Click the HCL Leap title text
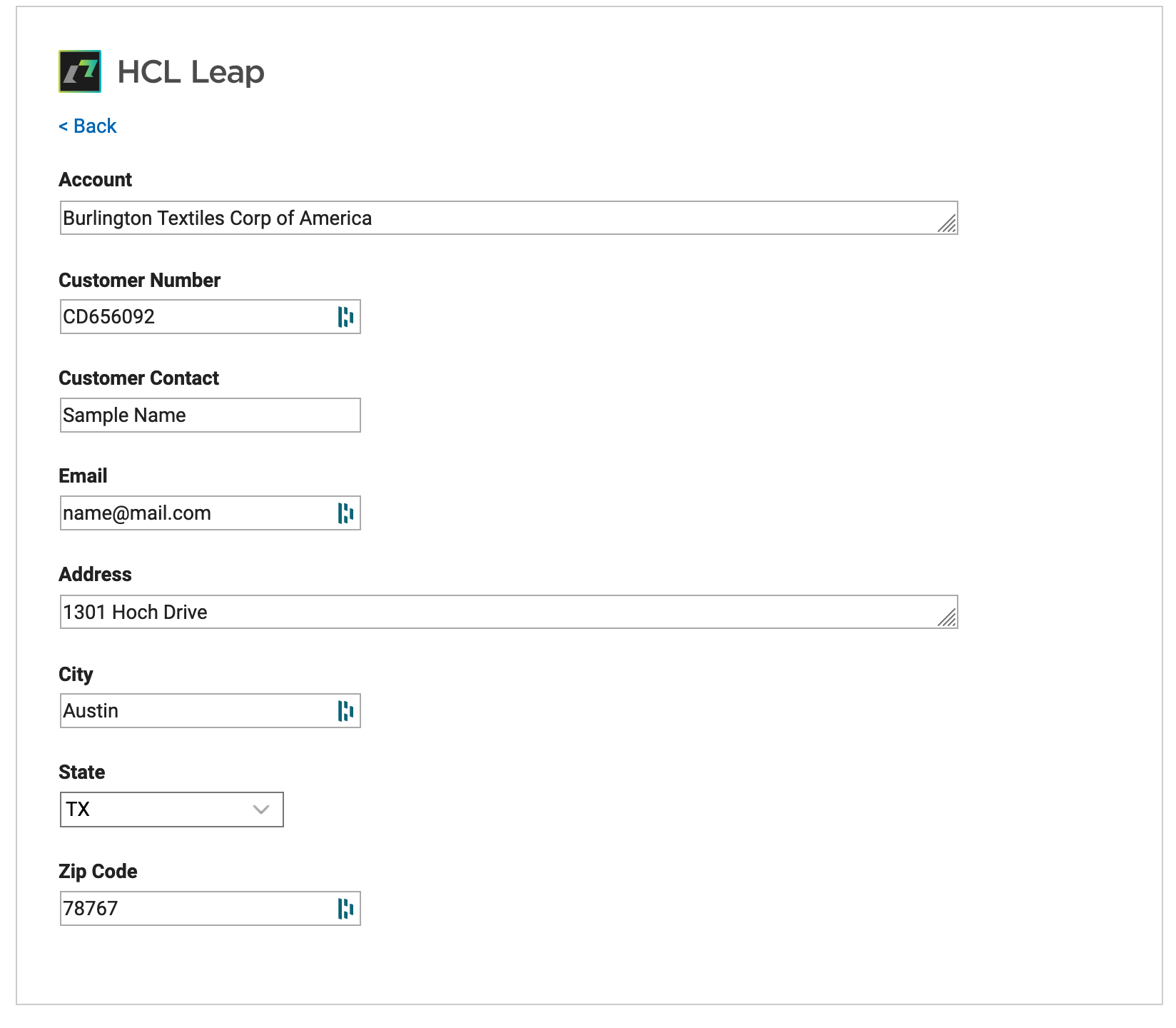 [x=191, y=72]
